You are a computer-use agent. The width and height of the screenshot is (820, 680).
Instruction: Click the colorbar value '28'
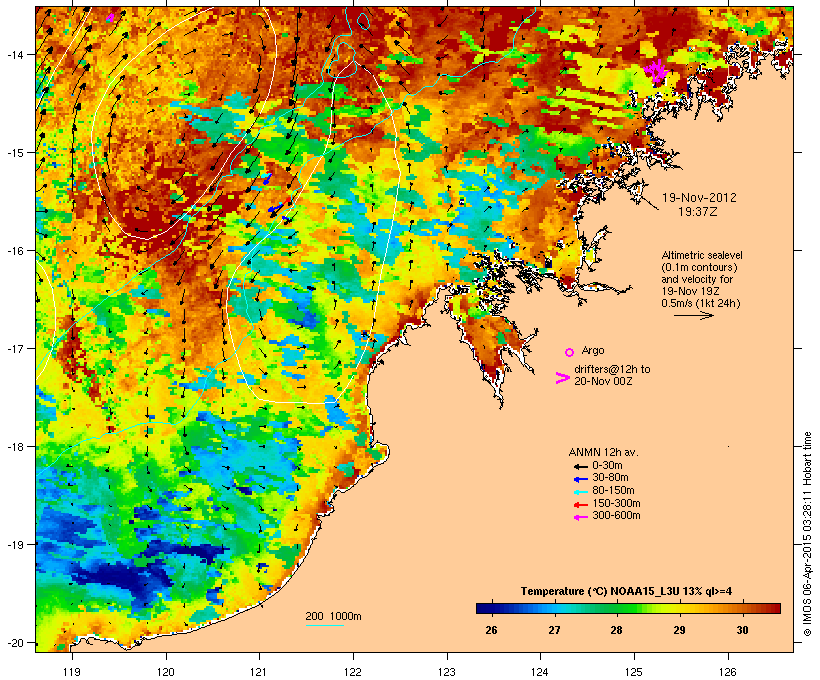click(617, 630)
